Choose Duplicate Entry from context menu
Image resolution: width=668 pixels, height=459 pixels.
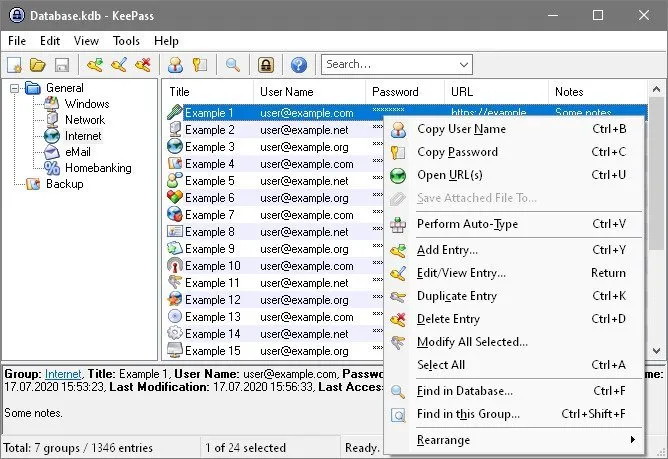coord(456,296)
